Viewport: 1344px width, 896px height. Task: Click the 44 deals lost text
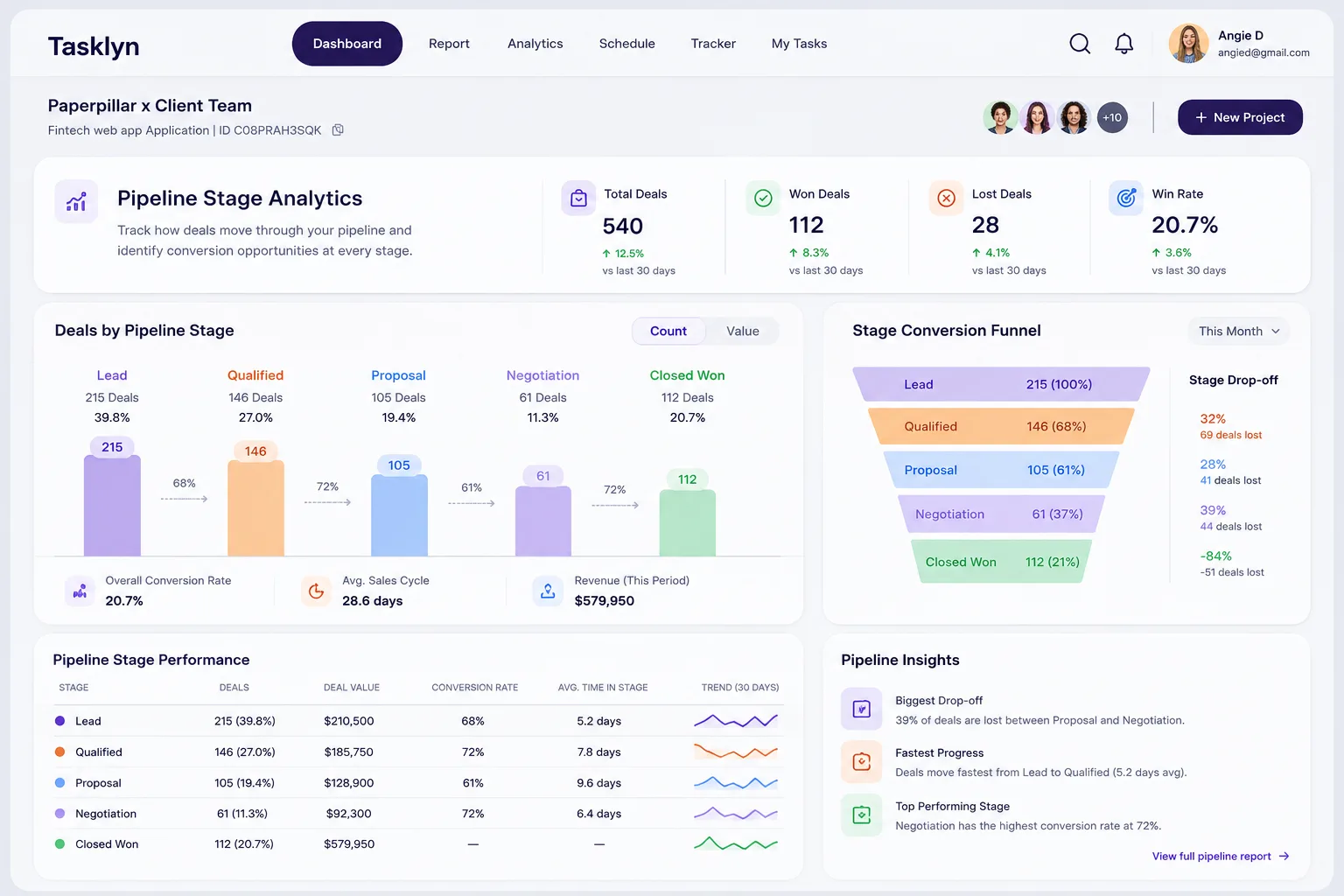(x=1231, y=527)
